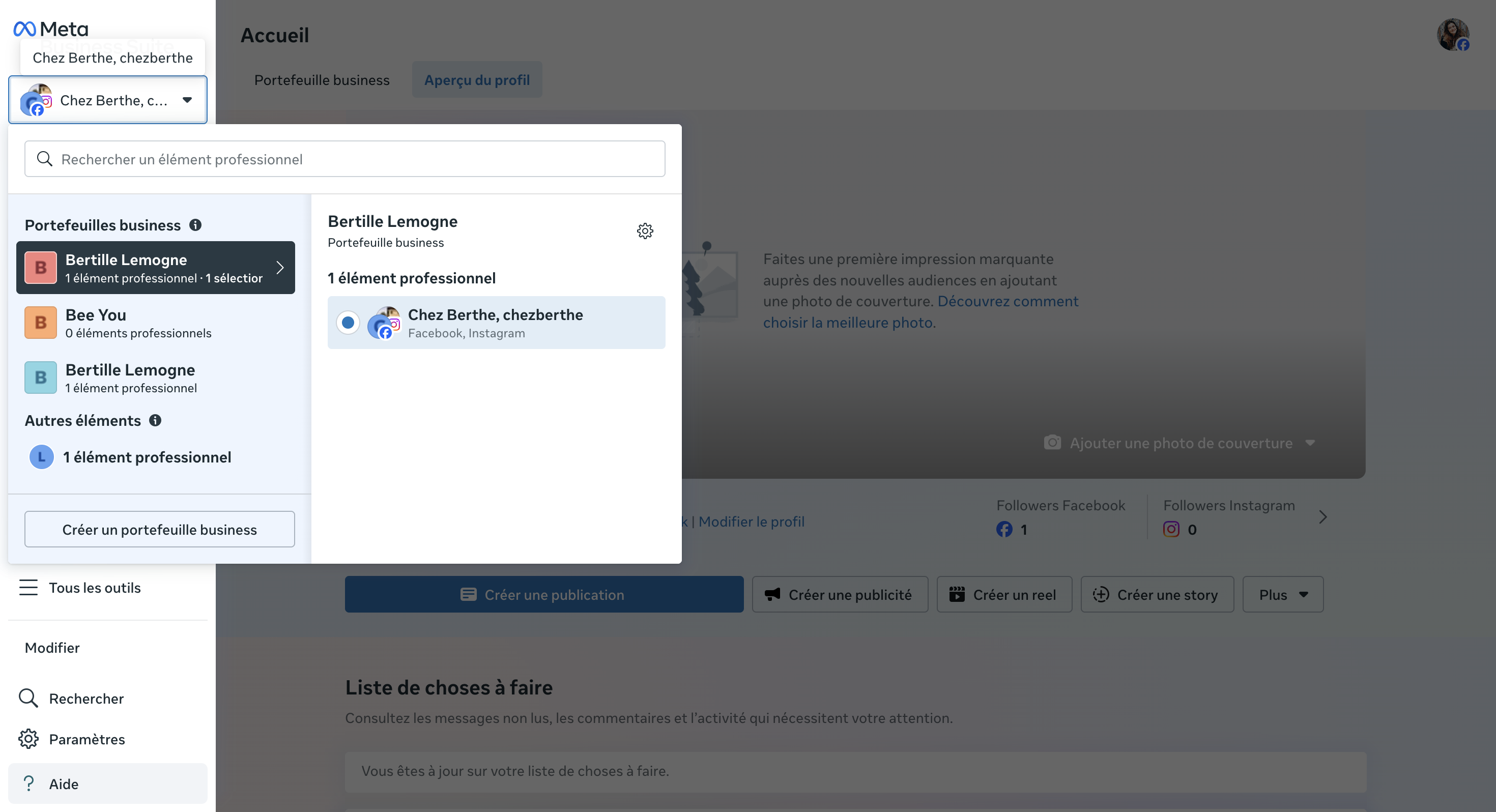Select the Chez Berthe, chezberthe radio button
The height and width of the screenshot is (812, 1496).
[348, 323]
